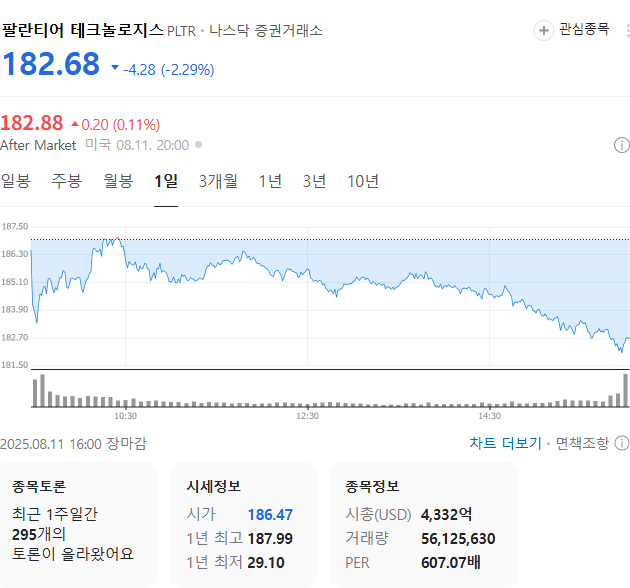Click the 관심종목 button label
Image resolution: width=630 pixels, height=588 pixels.
[584, 29]
